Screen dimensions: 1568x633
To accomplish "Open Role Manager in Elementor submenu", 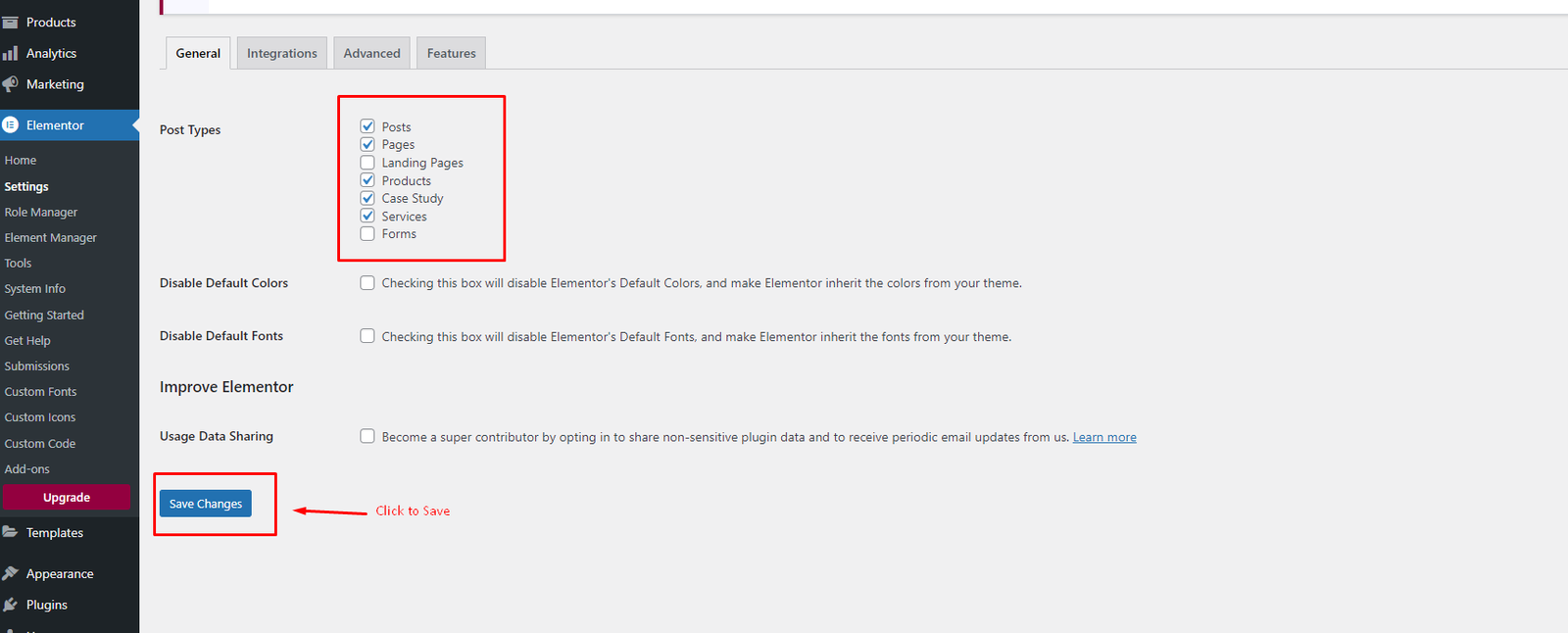I will click(x=41, y=212).
